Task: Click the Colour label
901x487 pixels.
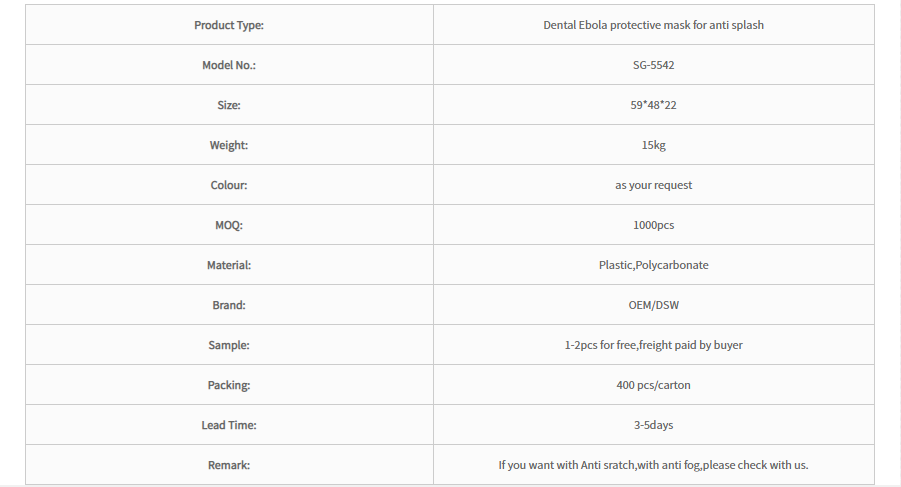Action: coord(229,185)
